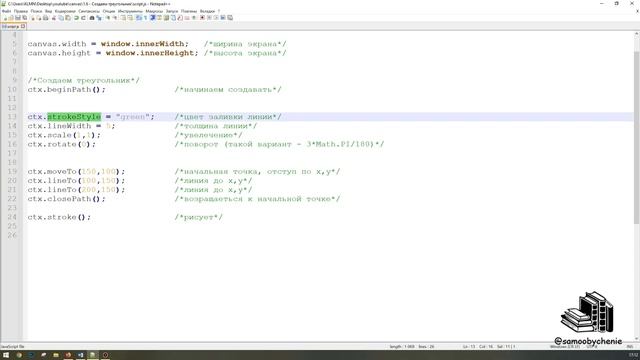Open the Вид menu

[49, 11]
